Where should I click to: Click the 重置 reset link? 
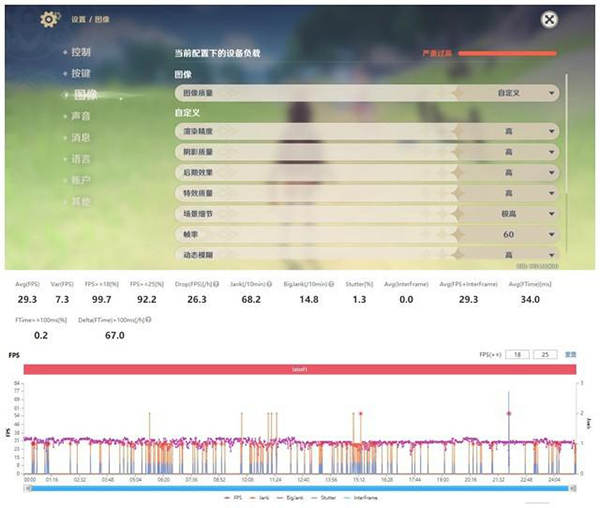[x=571, y=355]
